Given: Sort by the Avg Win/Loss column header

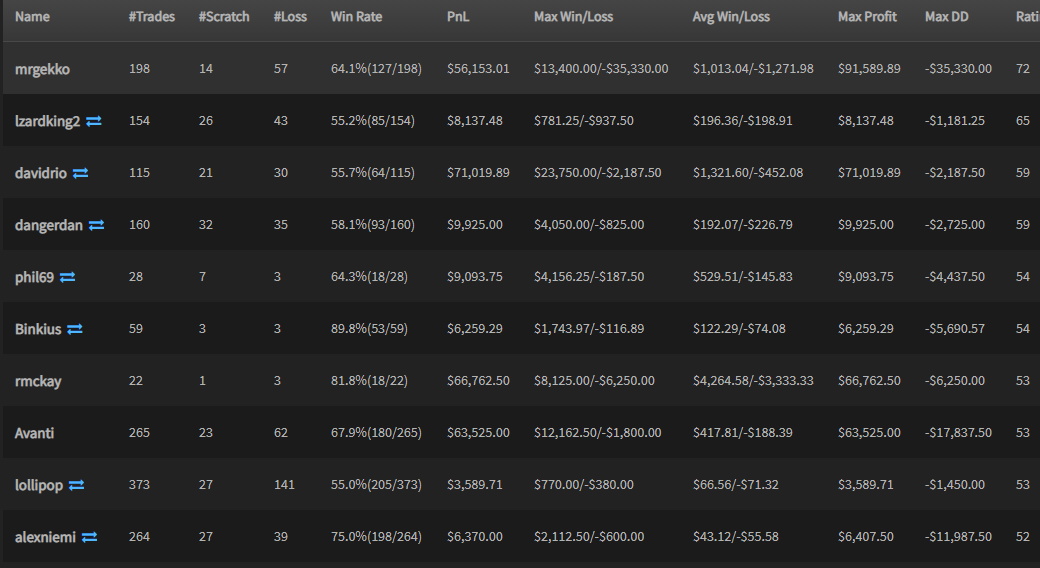Looking at the screenshot, I should coord(731,17).
